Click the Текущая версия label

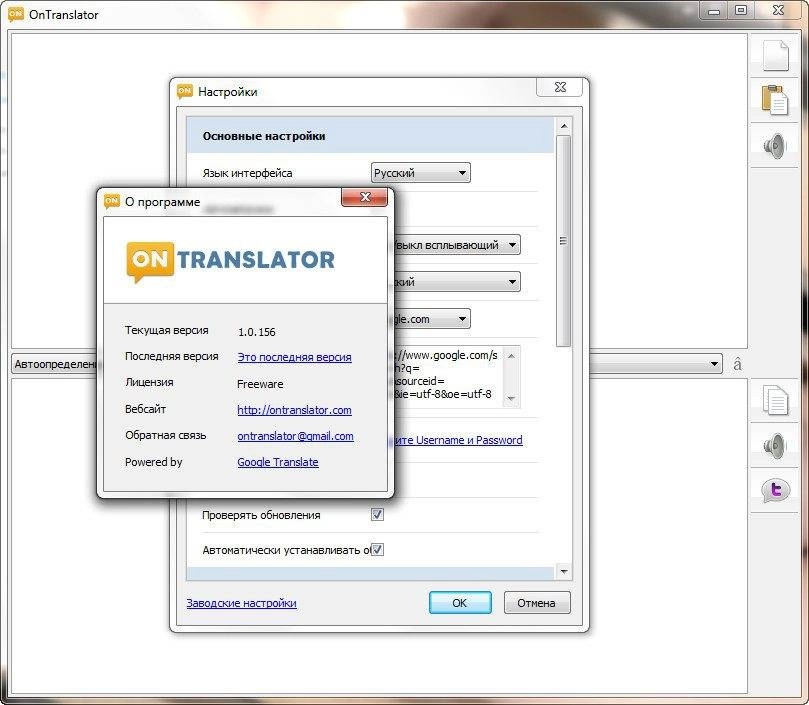[x=167, y=330]
